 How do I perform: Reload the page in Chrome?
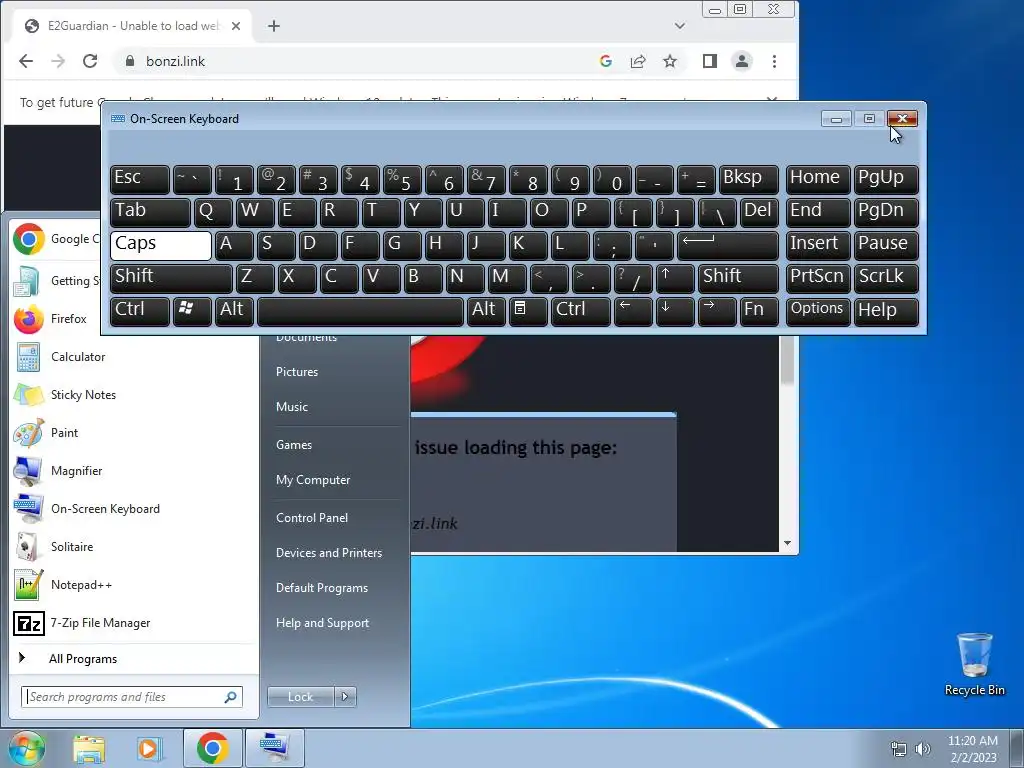90,61
